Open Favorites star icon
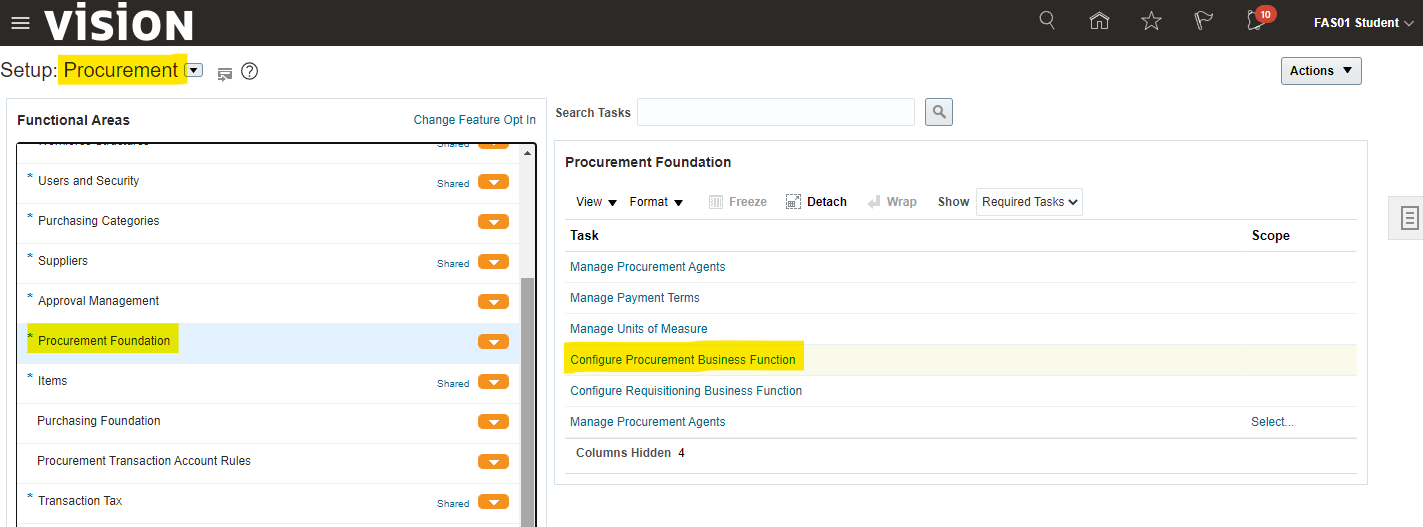 click(x=1151, y=21)
